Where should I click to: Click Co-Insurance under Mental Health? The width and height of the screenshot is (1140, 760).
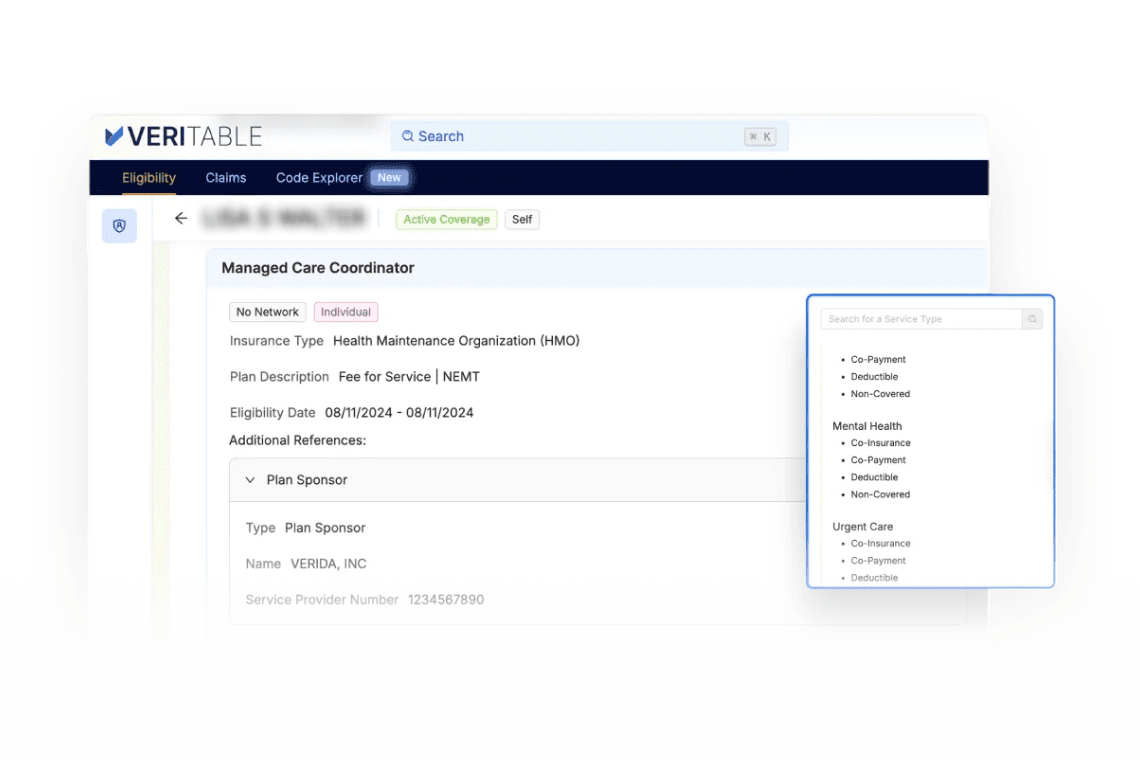(x=880, y=443)
